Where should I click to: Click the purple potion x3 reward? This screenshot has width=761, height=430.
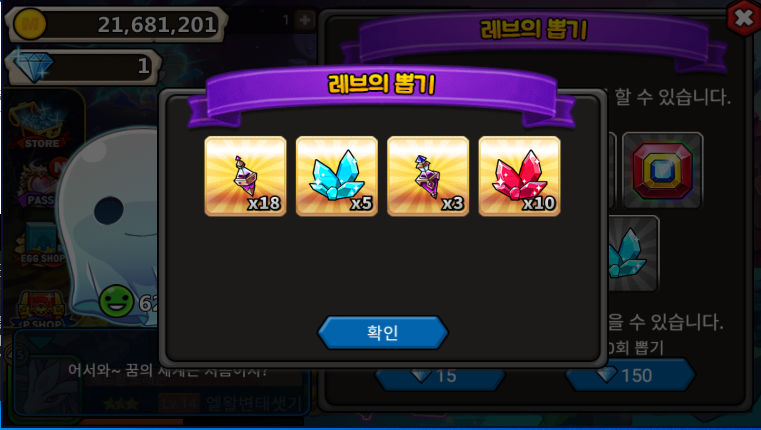(x=428, y=176)
